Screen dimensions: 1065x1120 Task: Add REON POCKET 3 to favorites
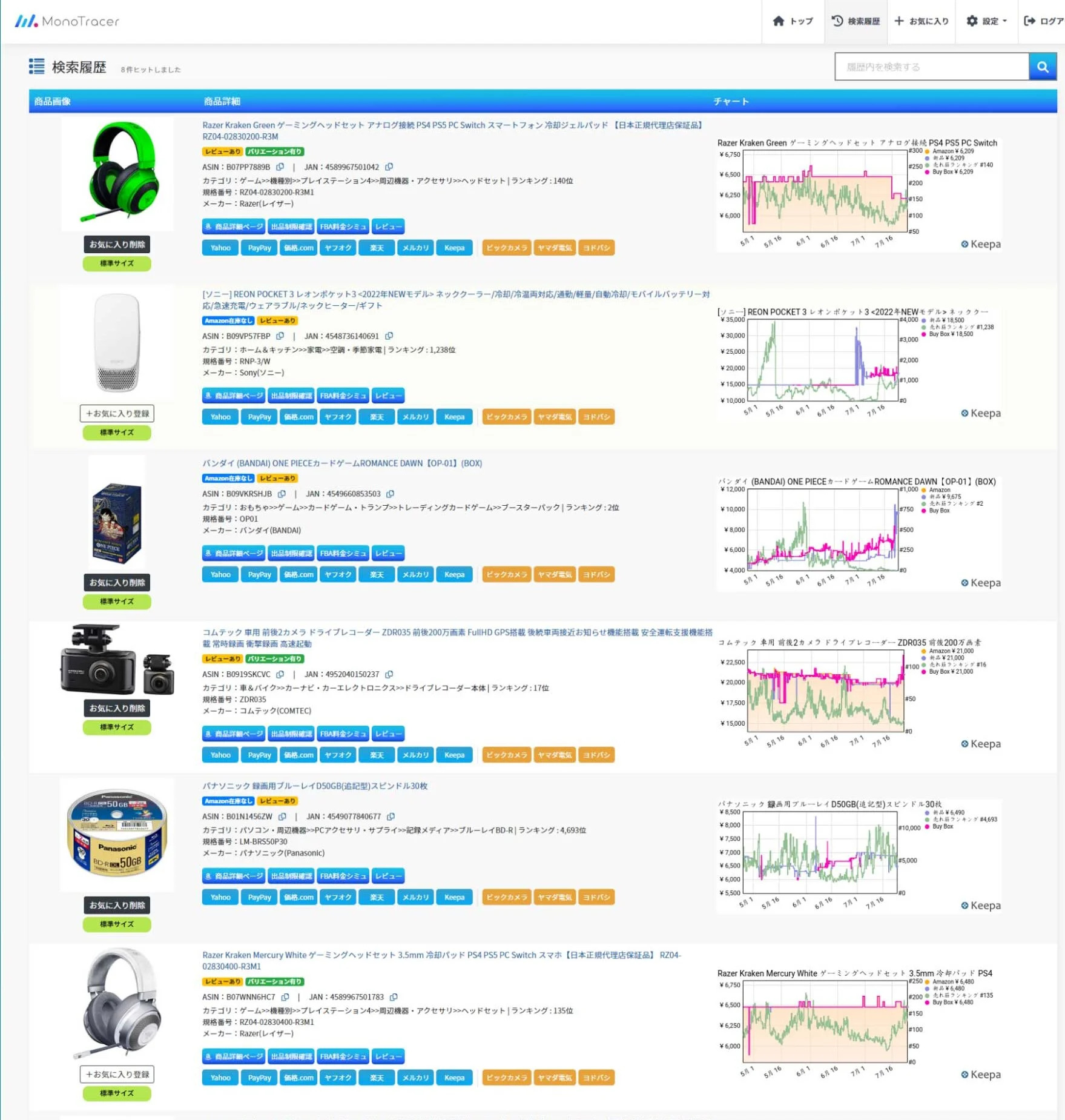pos(117,413)
